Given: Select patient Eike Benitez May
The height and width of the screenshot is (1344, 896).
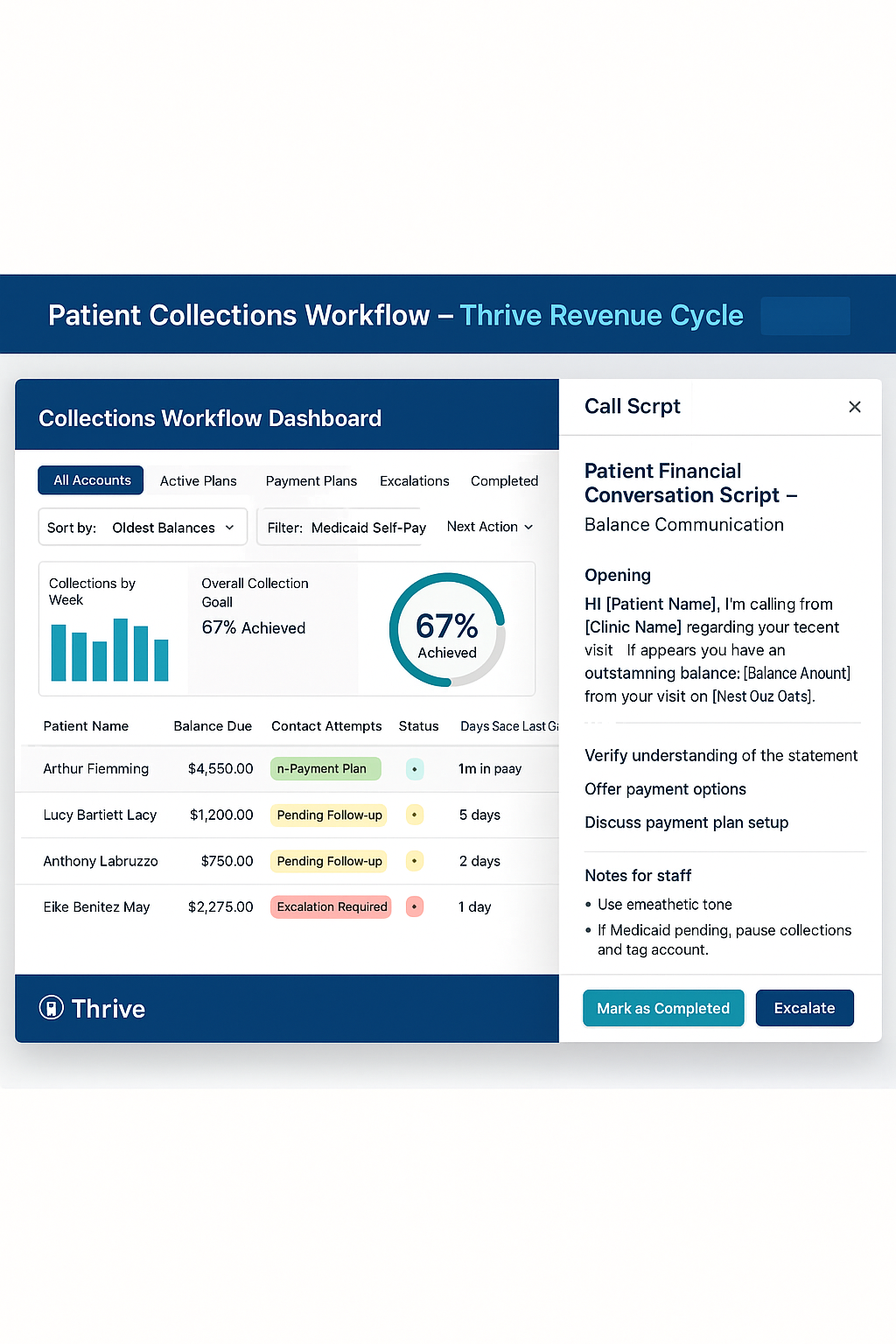Looking at the screenshot, I should click(x=96, y=907).
